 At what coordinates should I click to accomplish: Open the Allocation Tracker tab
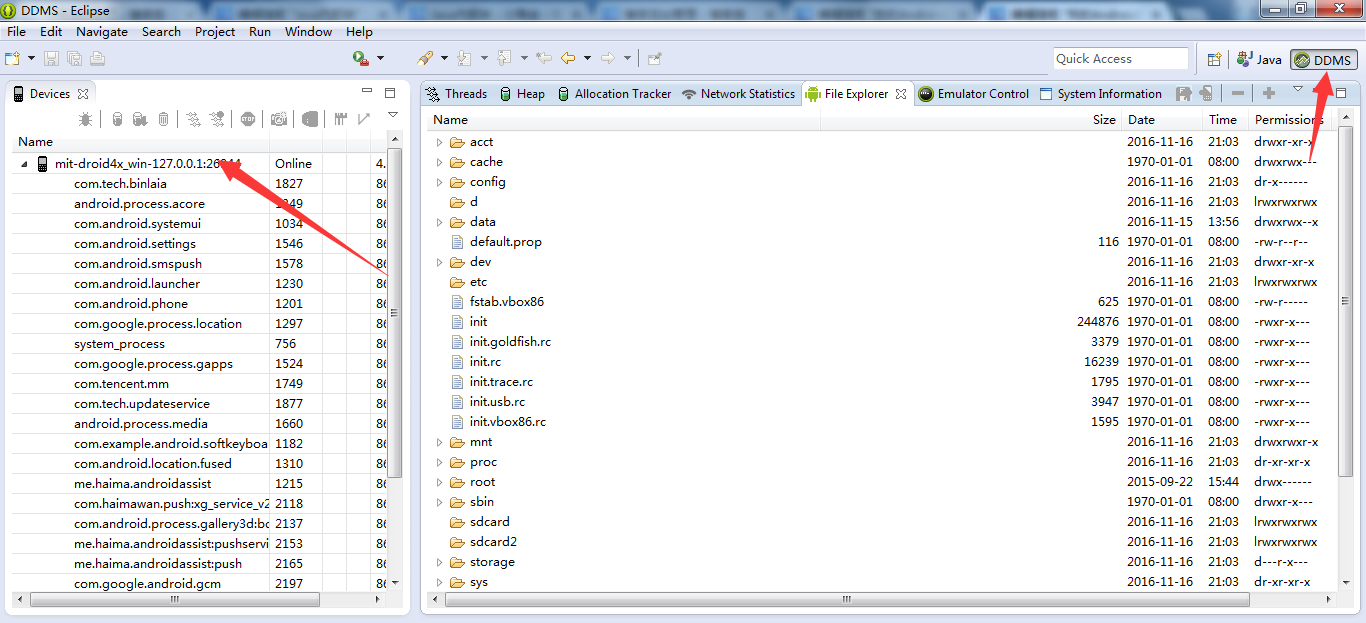pyautogui.click(x=622, y=94)
